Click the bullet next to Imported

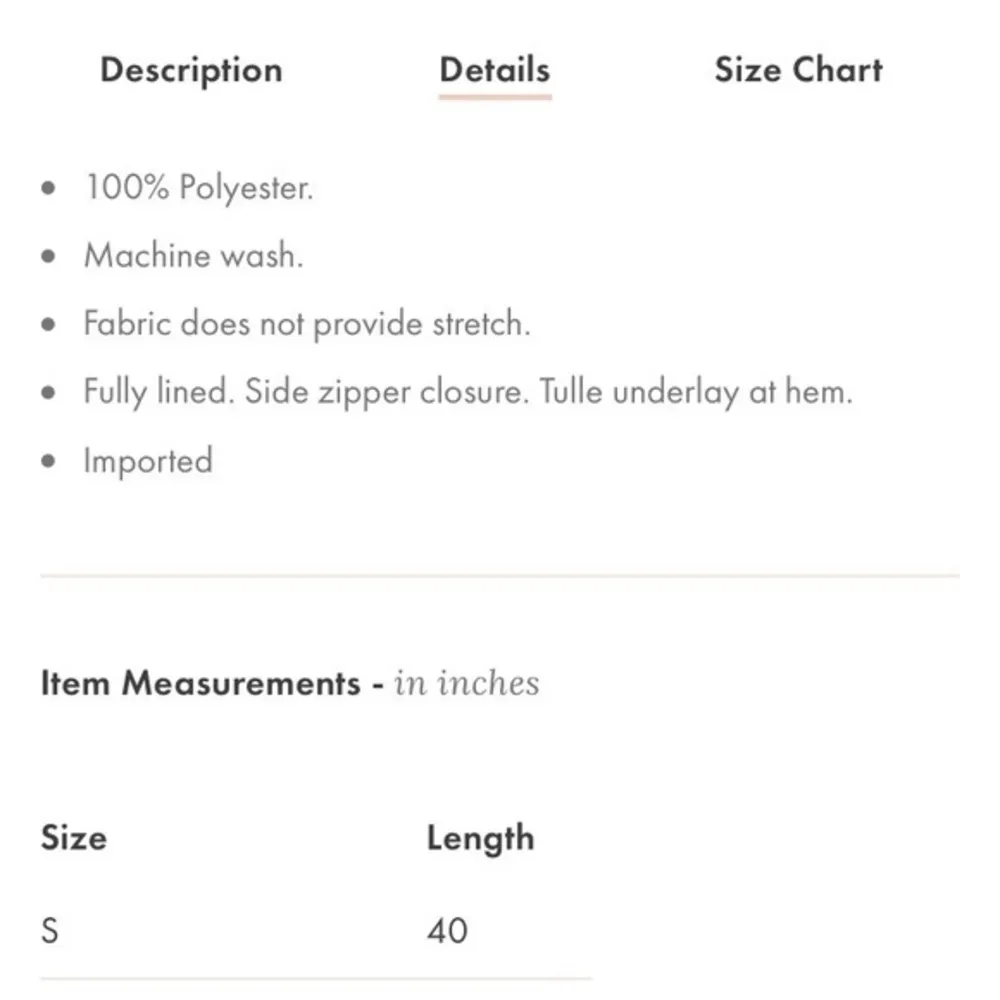coord(47,461)
